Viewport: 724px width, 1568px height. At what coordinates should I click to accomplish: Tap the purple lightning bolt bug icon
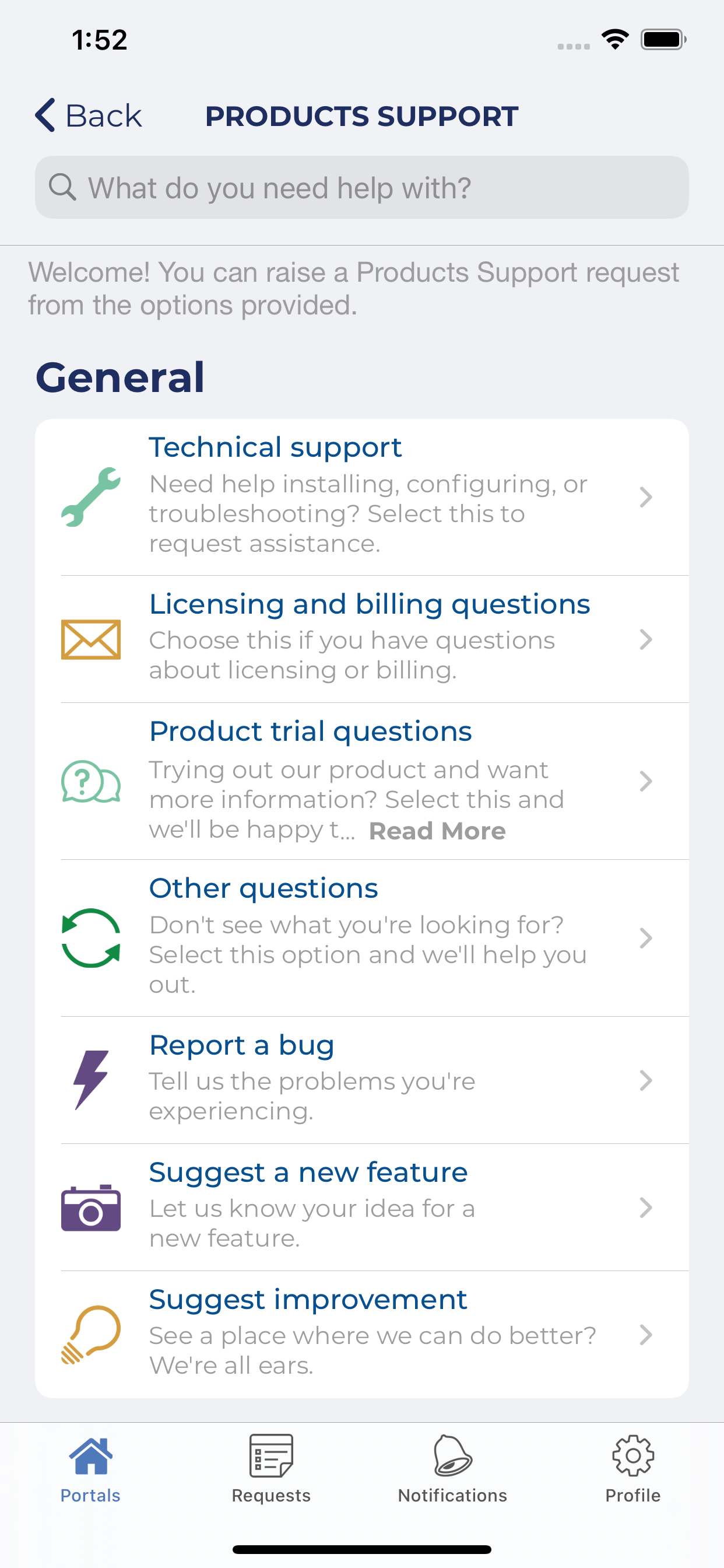click(91, 1080)
